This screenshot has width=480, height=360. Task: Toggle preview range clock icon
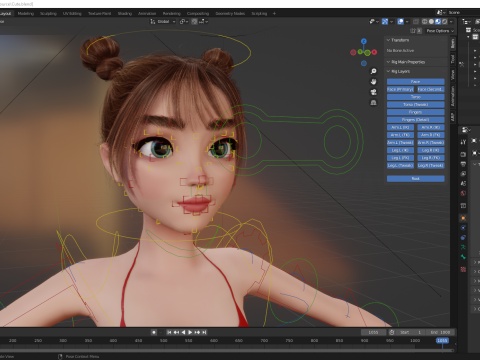(392, 332)
